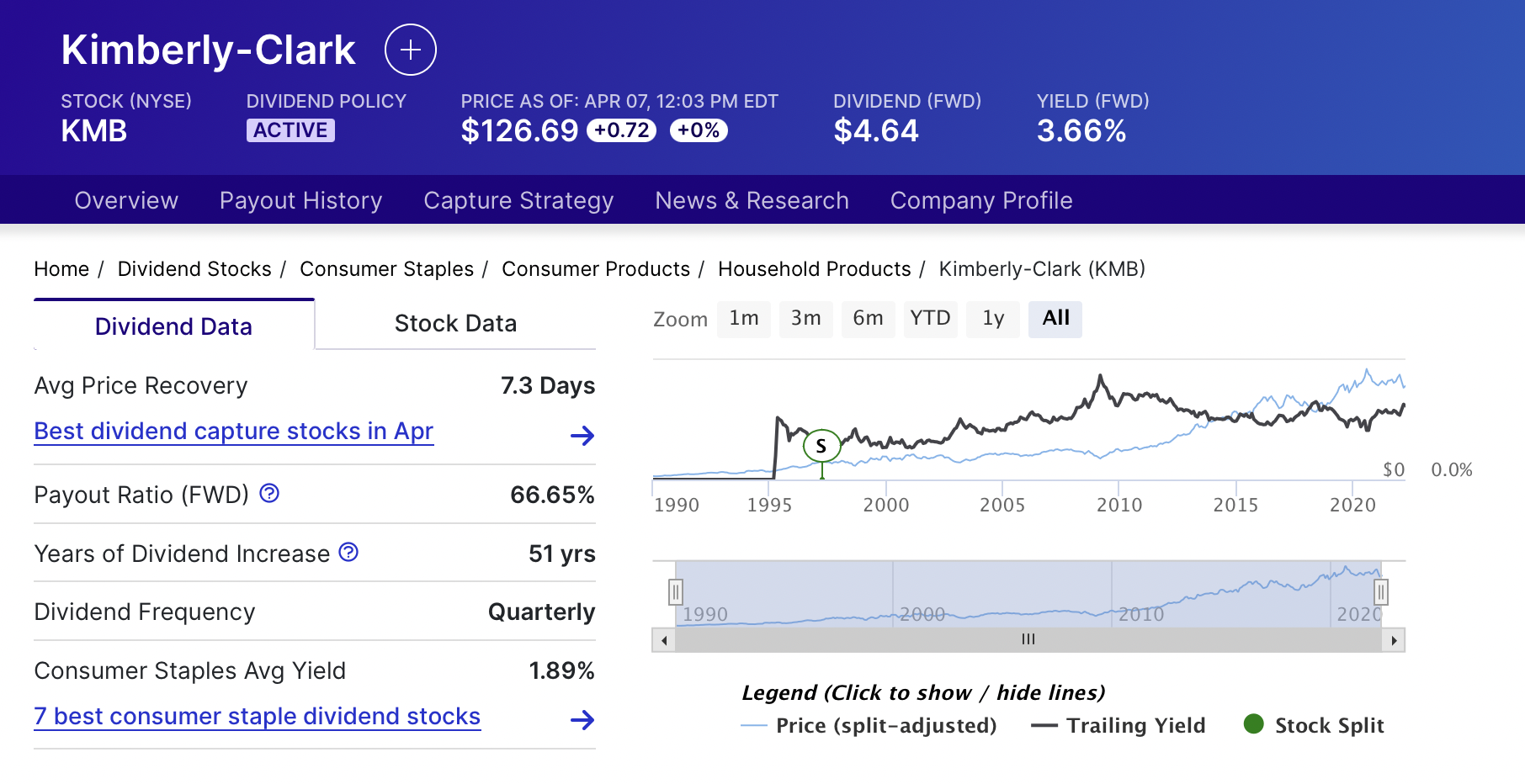Open the Payout History section
This screenshot has height=784, width=1525.
pos(300,200)
